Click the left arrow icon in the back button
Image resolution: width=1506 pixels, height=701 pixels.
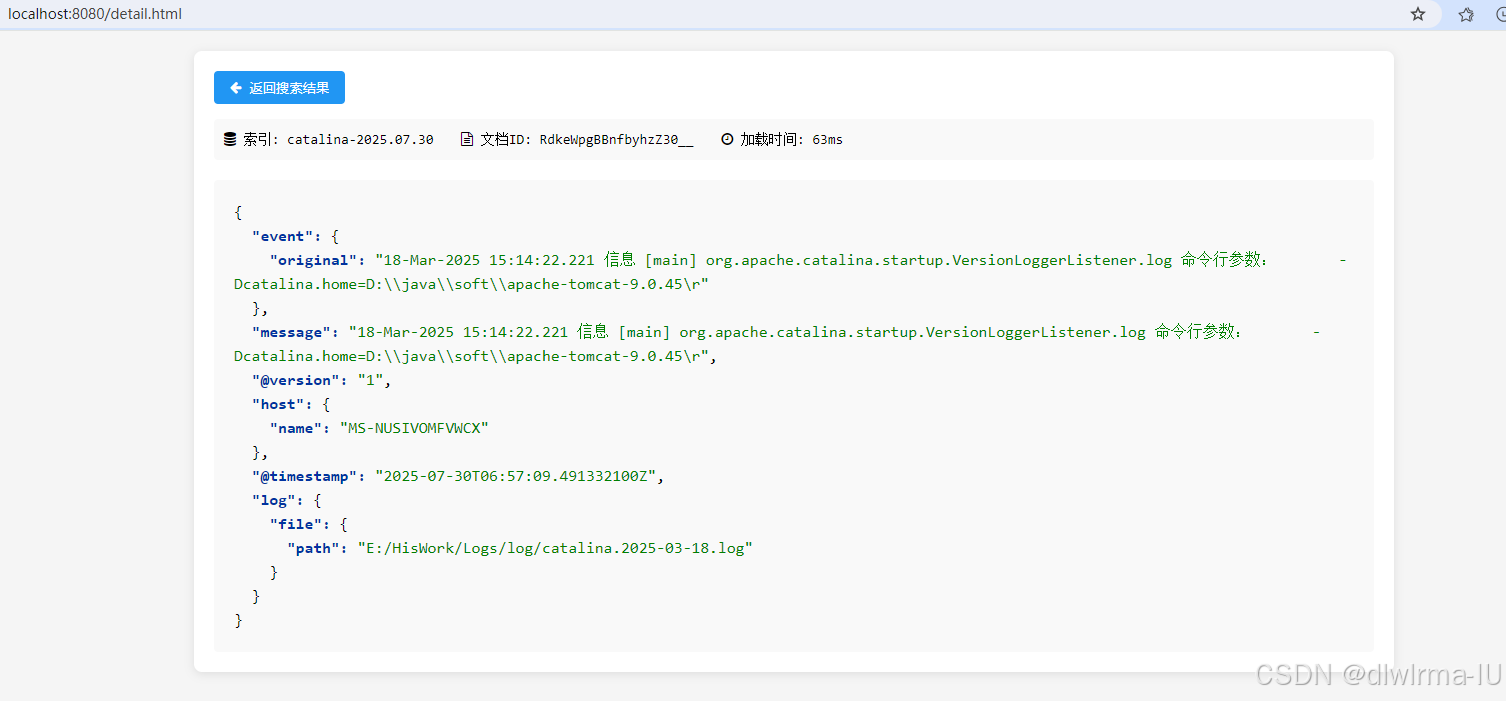coord(236,88)
